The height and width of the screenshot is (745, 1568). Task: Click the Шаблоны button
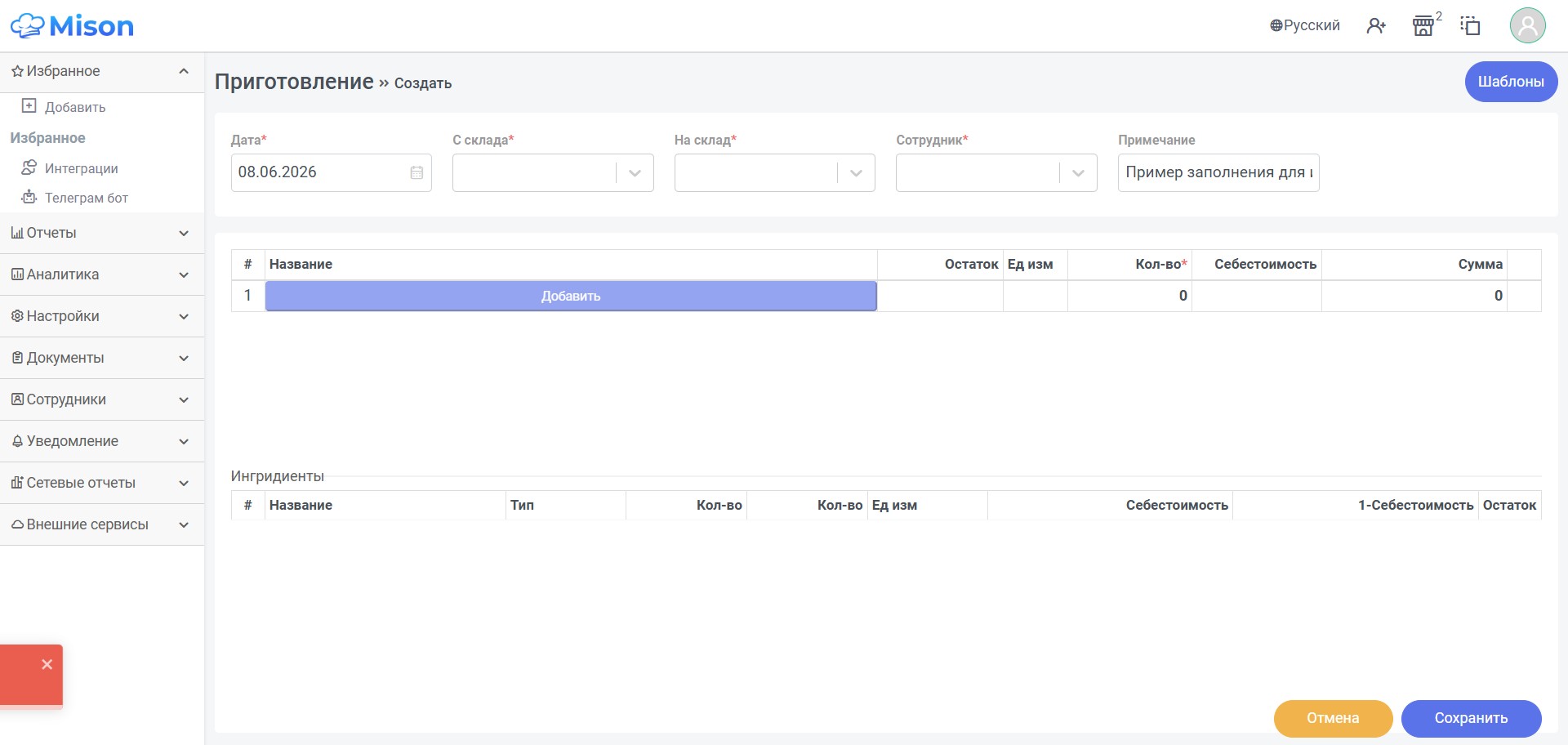tap(1511, 82)
